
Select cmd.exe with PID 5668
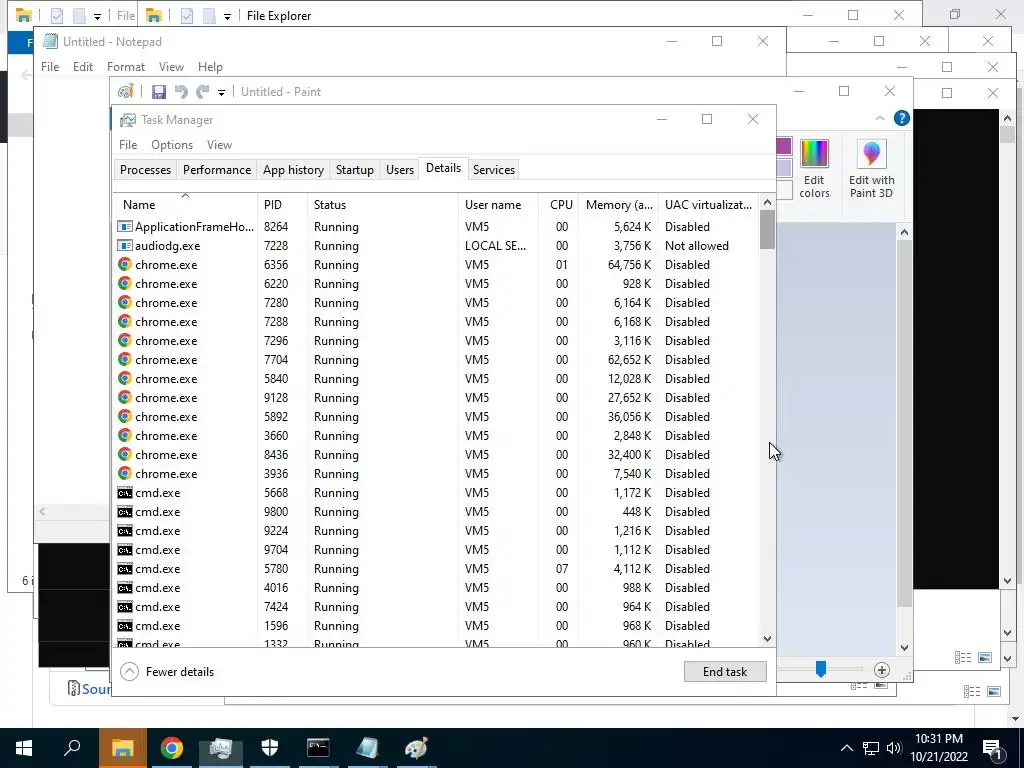(436, 492)
